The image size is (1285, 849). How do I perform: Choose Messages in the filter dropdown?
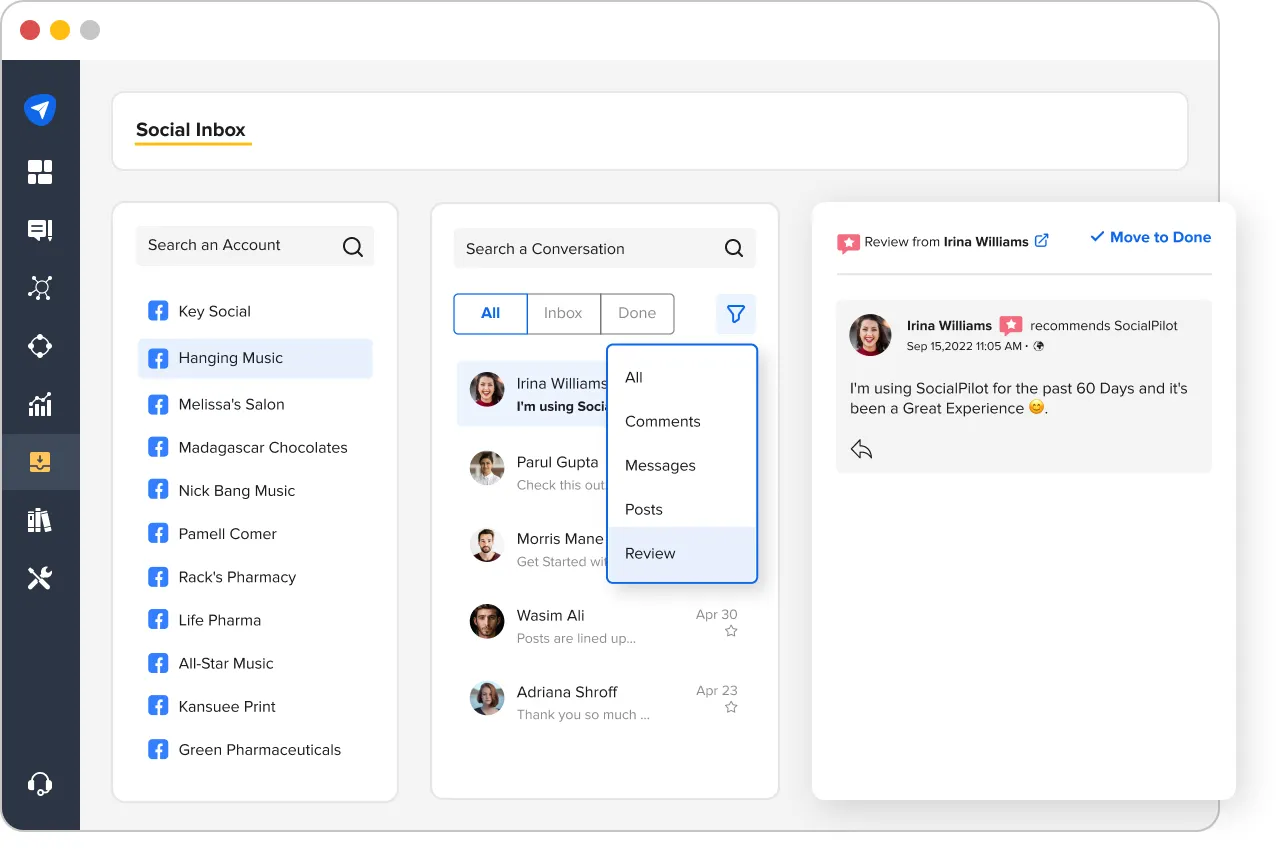(682, 465)
